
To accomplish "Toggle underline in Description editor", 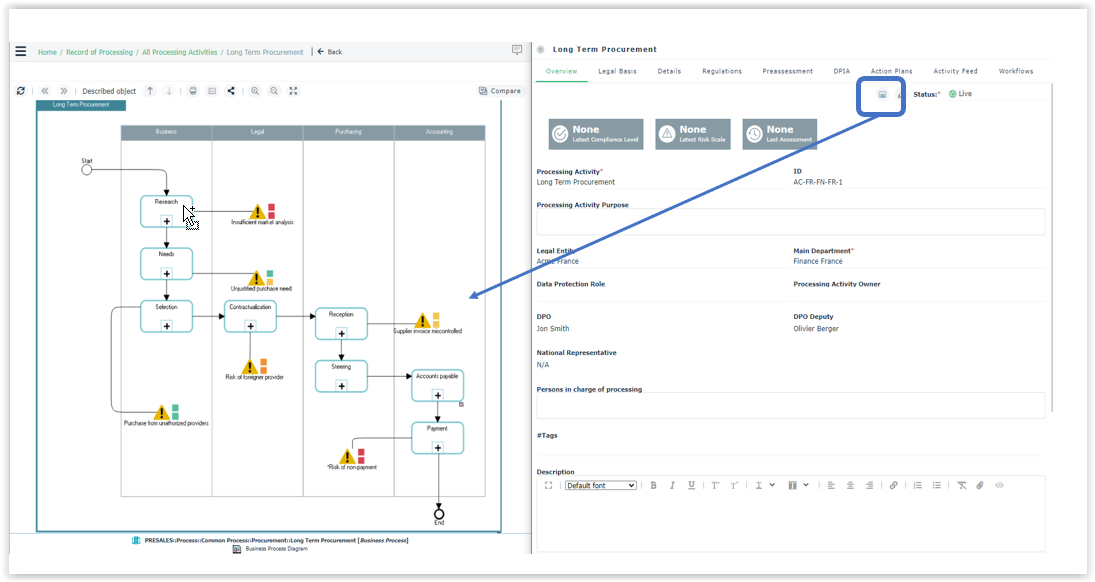I will click(x=691, y=485).
